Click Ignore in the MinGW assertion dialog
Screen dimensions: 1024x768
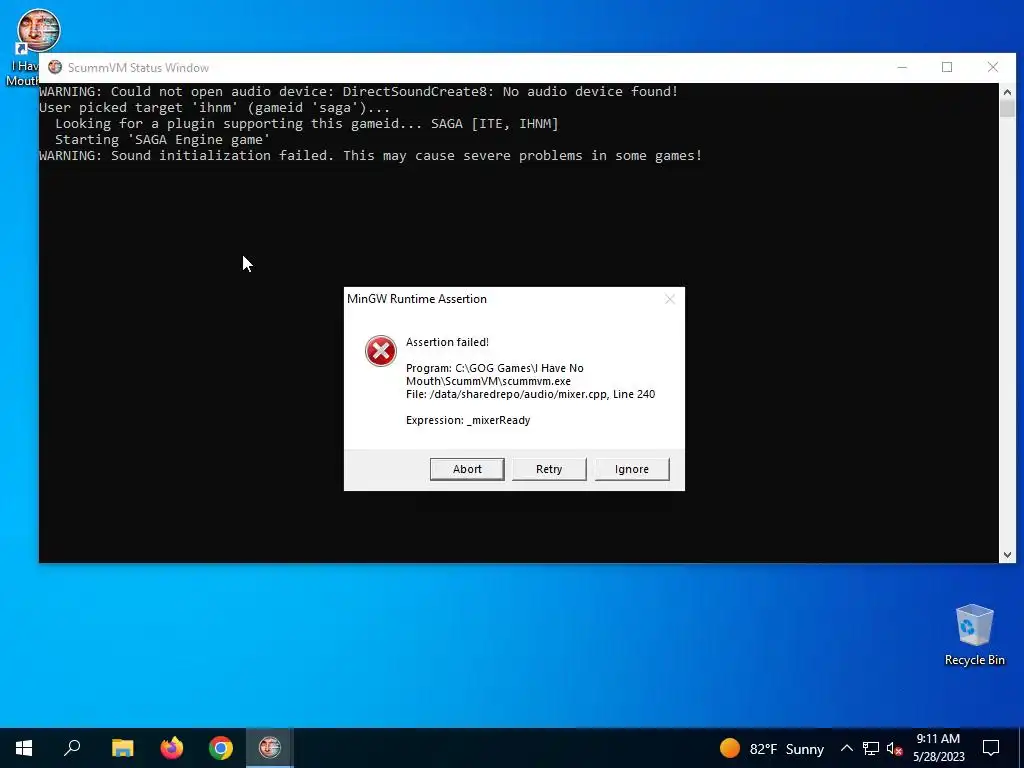click(x=632, y=469)
